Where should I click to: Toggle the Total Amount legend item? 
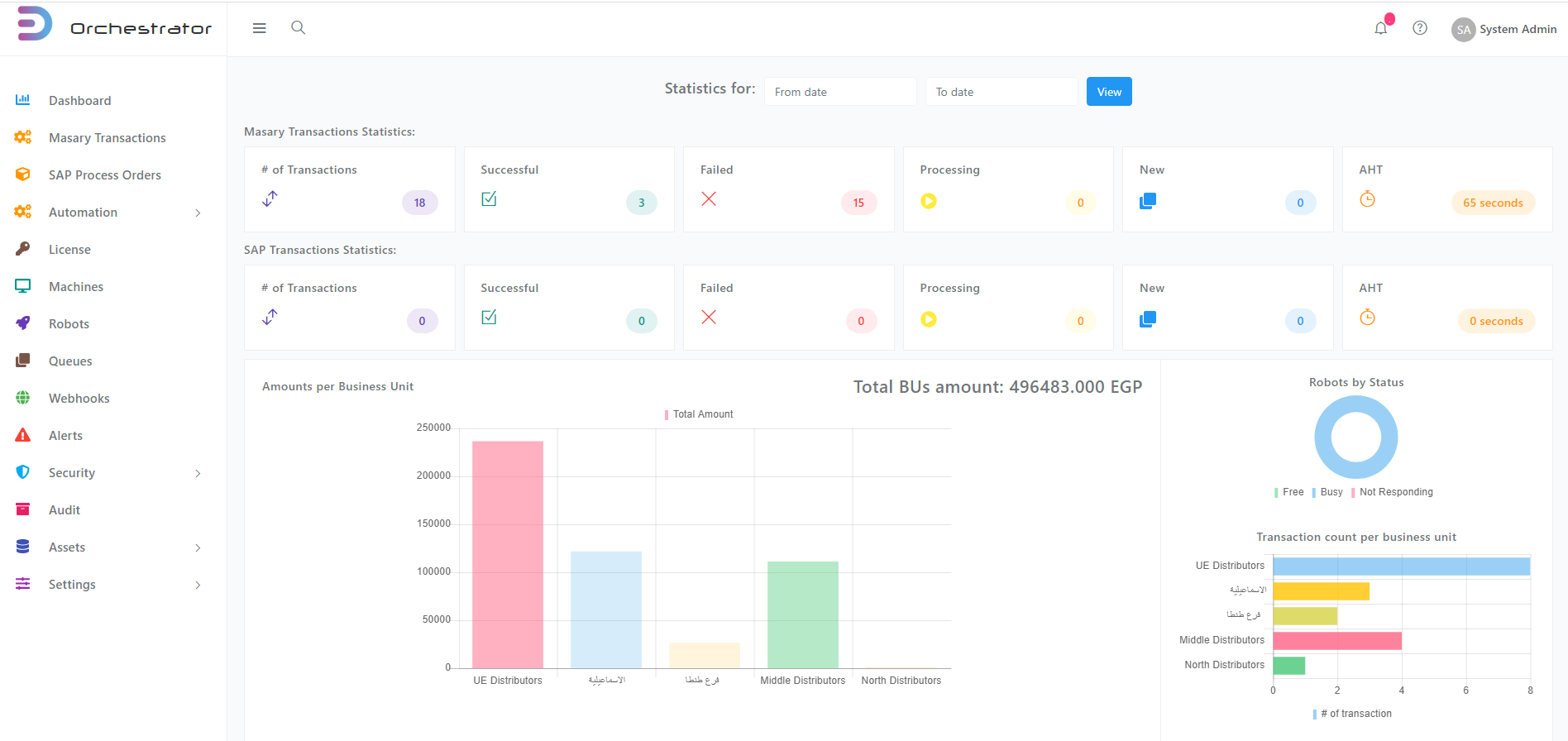tap(699, 414)
